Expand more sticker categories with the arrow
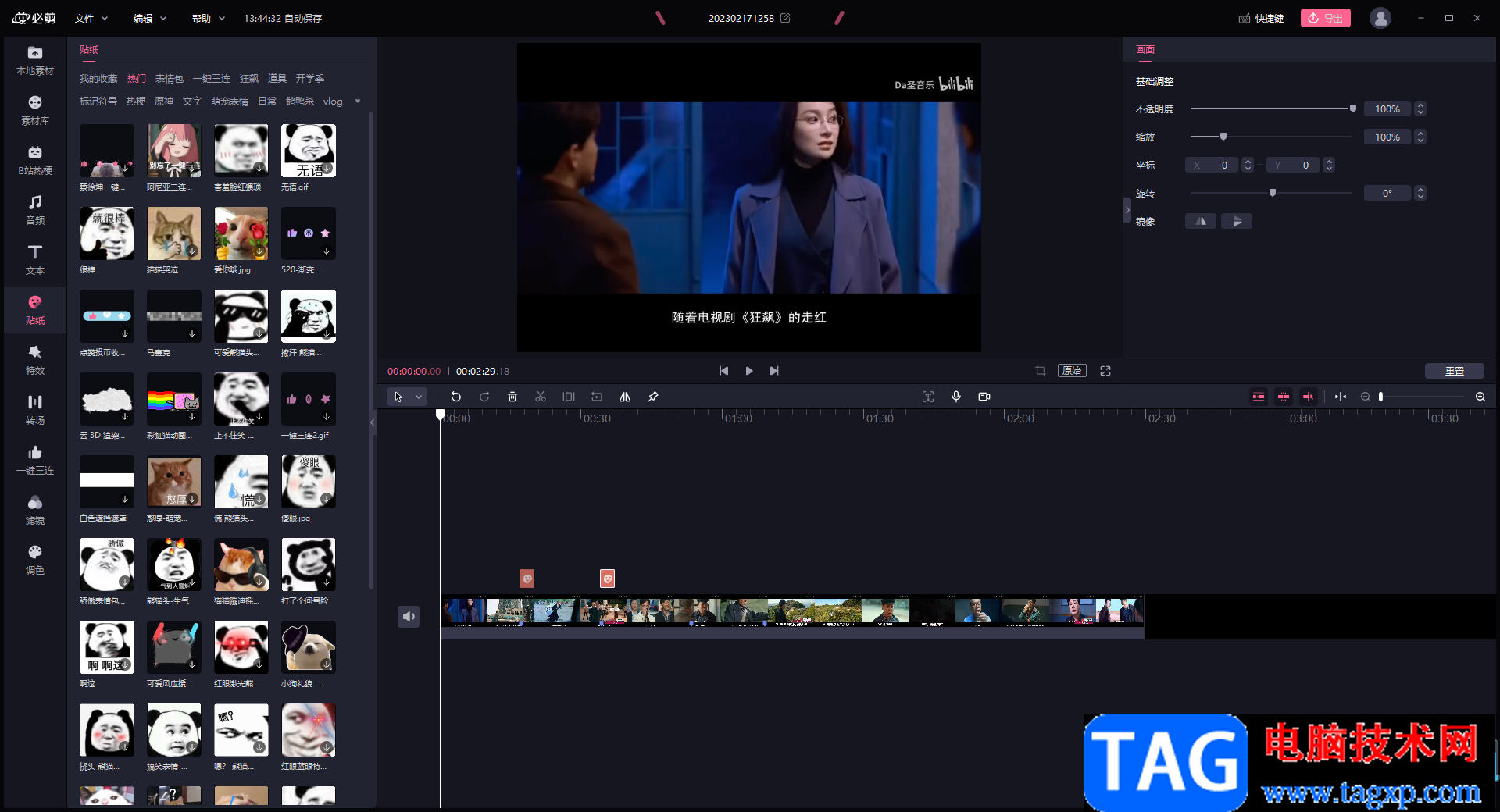This screenshot has height=812, width=1500. pos(358,101)
